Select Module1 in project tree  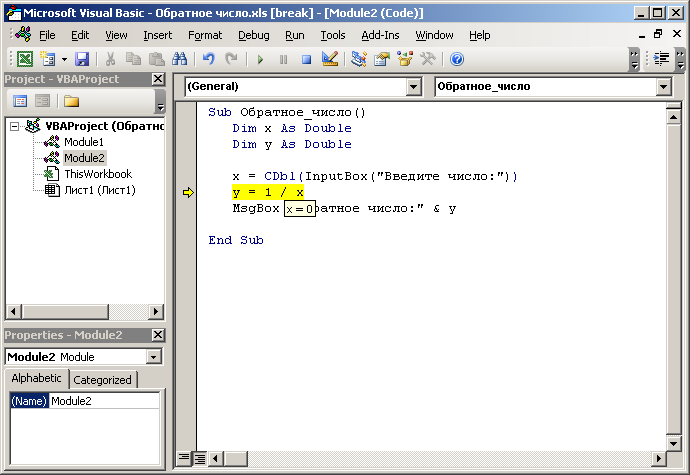84,142
